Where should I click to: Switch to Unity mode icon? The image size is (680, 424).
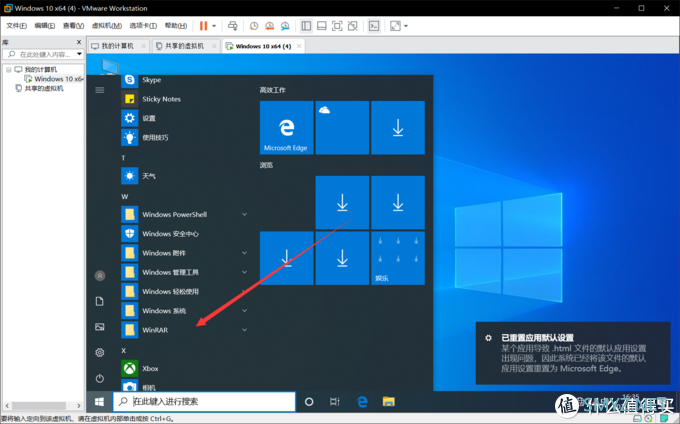[x=353, y=26]
